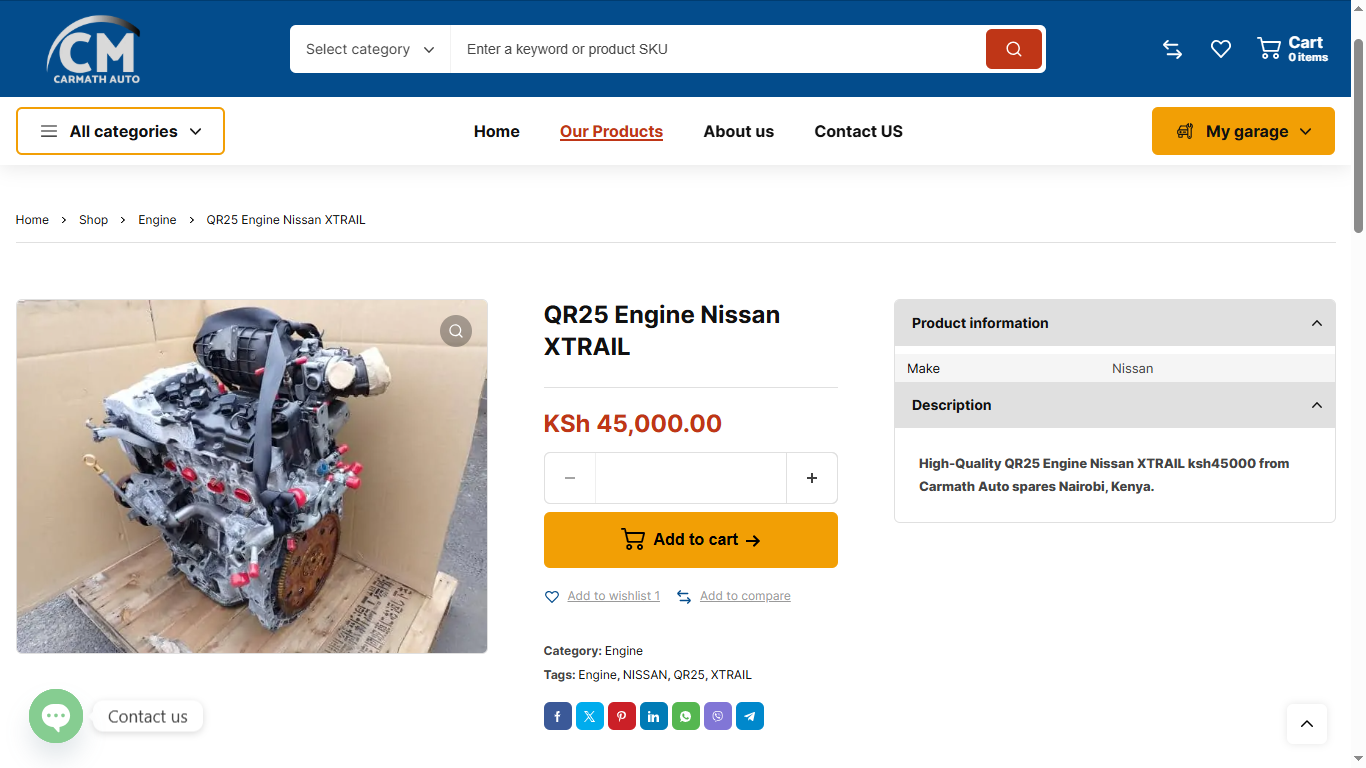Screen dimensions: 1366x768
Task: Collapse the Description section
Action: pos(1316,405)
